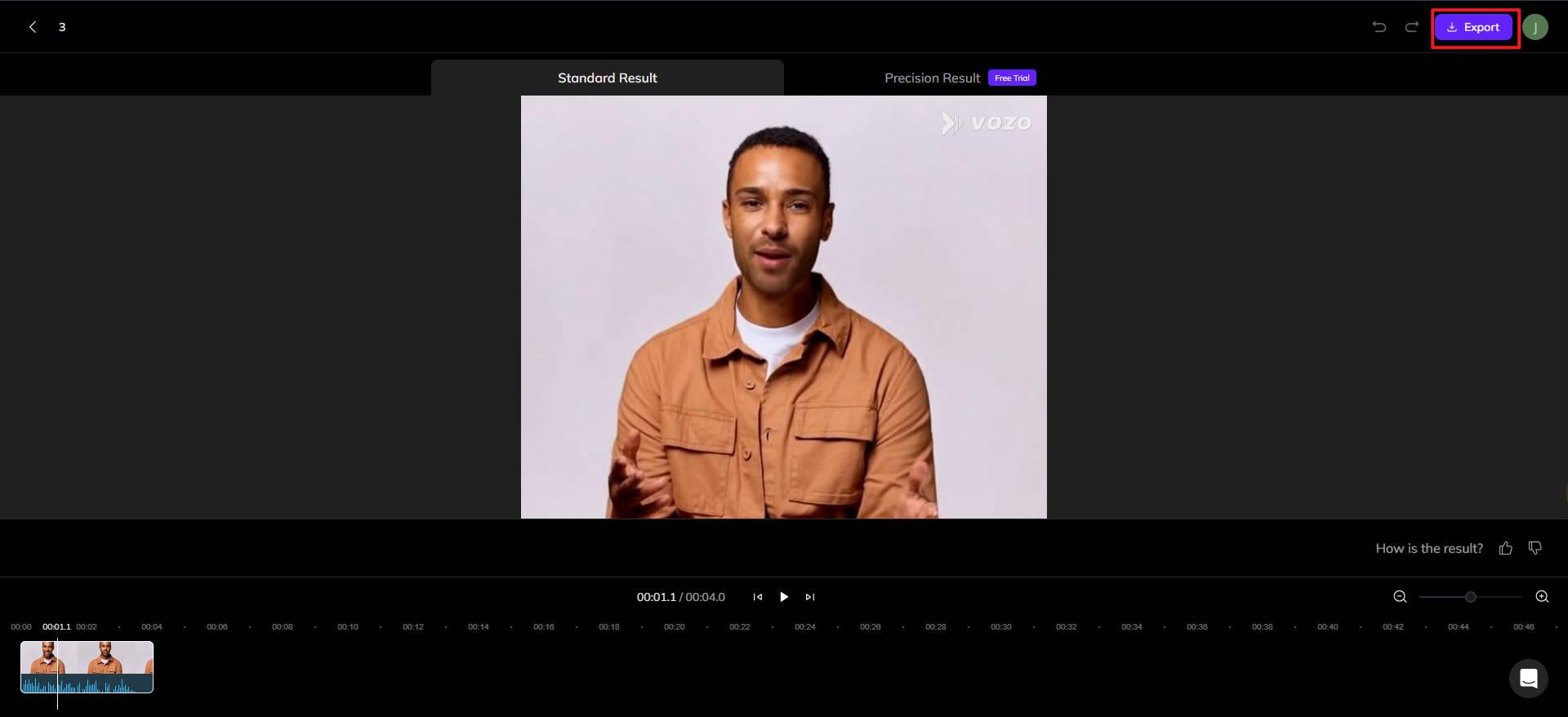Redo the last undone action
The height and width of the screenshot is (717, 1568).
click(x=1411, y=27)
